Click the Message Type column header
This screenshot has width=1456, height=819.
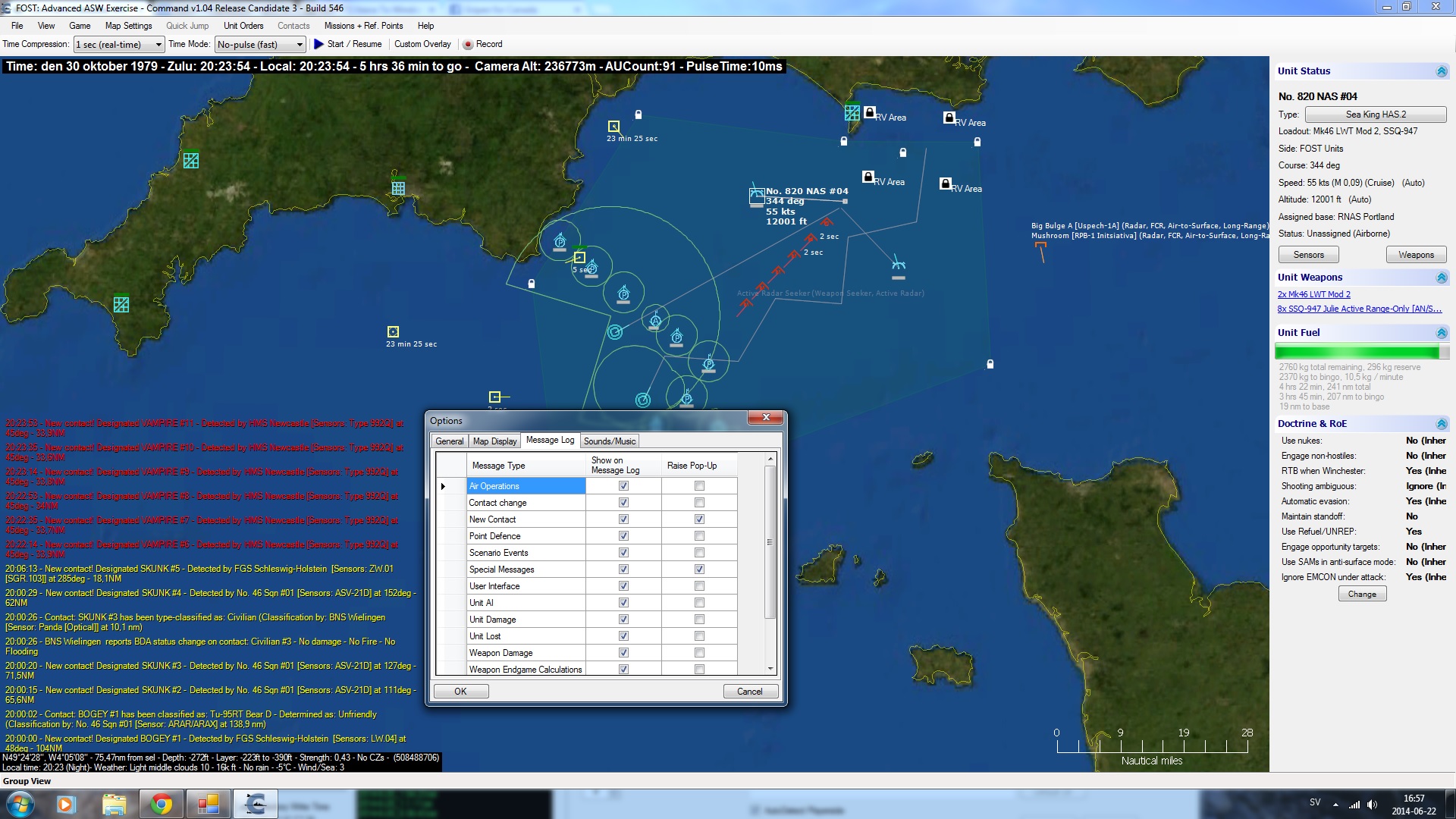[526, 466]
